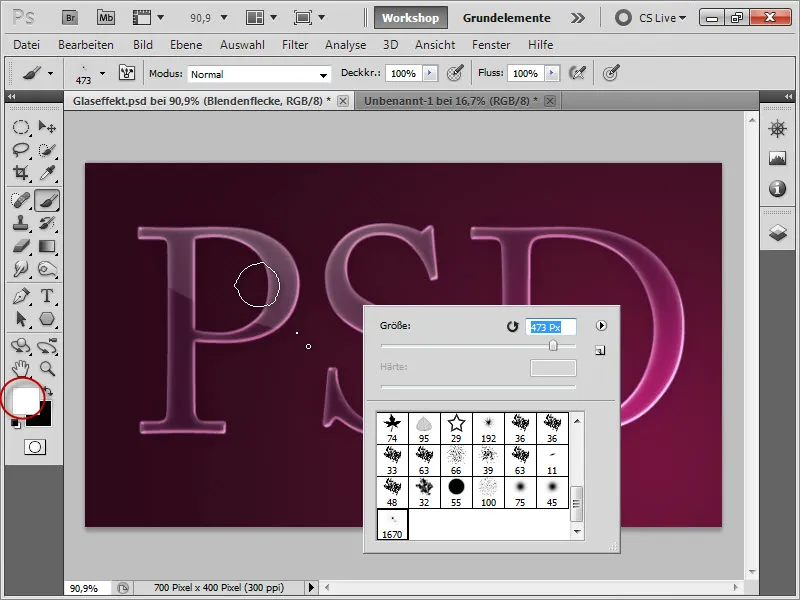The height and width of the screenshot is (600, 800).
Task: Open the Histogram panel icon
Action: point(777,159)
